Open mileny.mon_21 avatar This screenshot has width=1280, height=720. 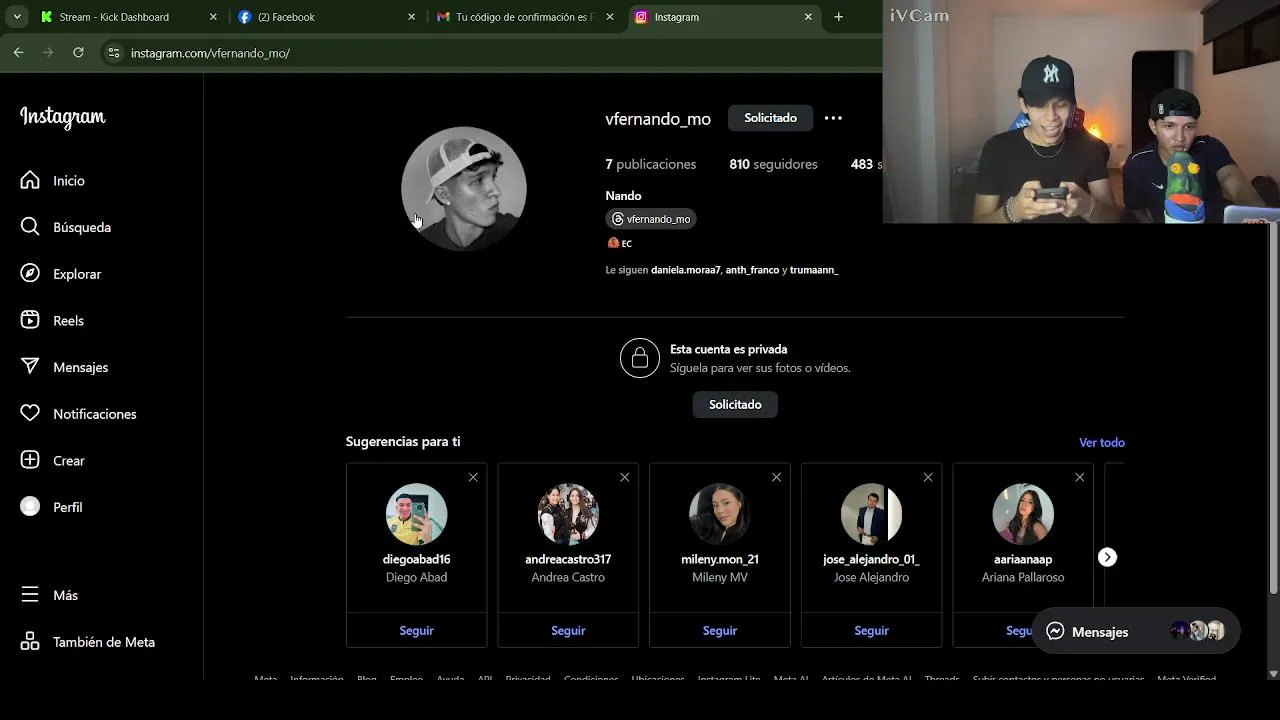coord(720,514)
